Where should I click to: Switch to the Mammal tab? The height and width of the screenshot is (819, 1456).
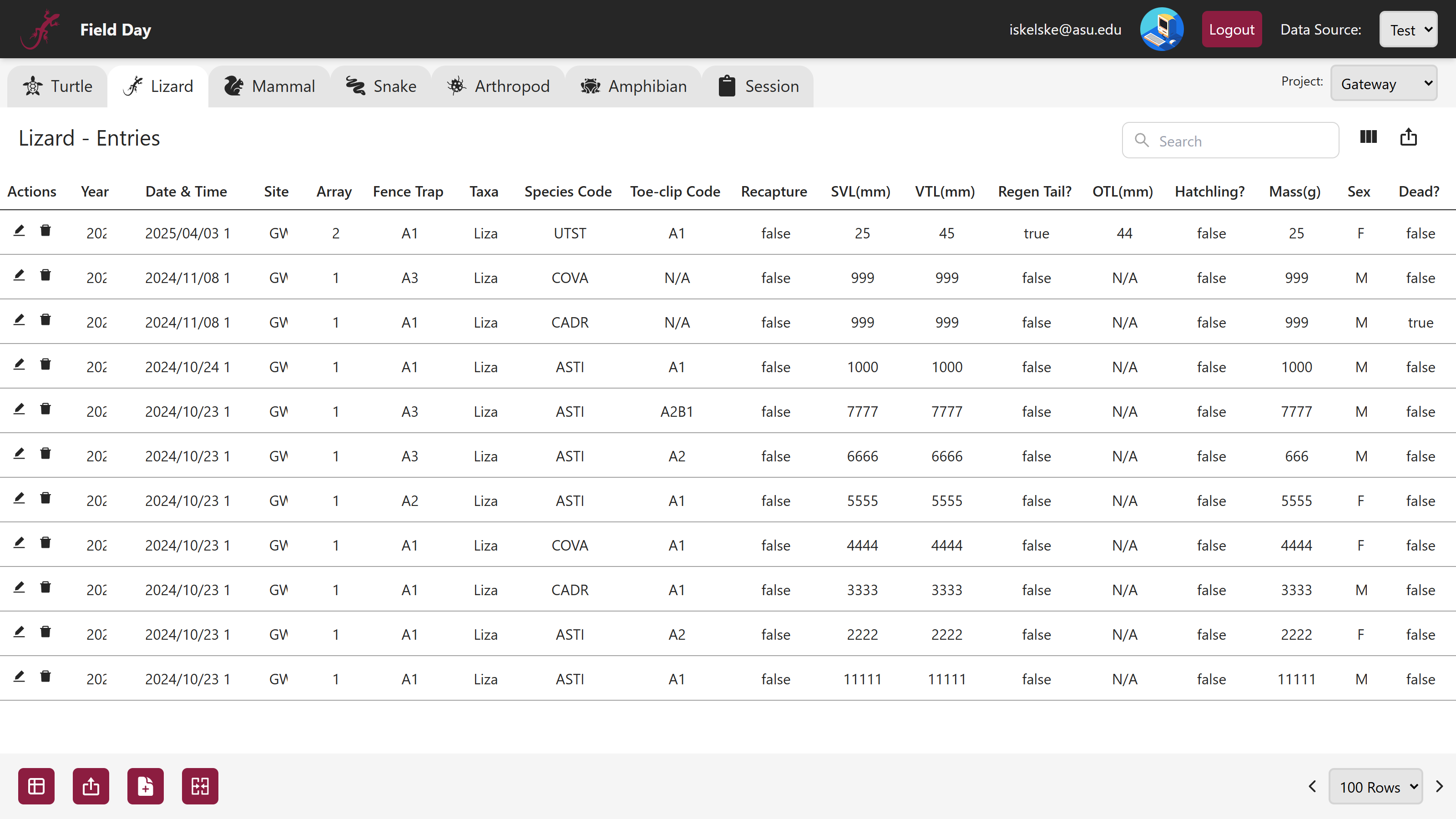[x=270, y=86]
